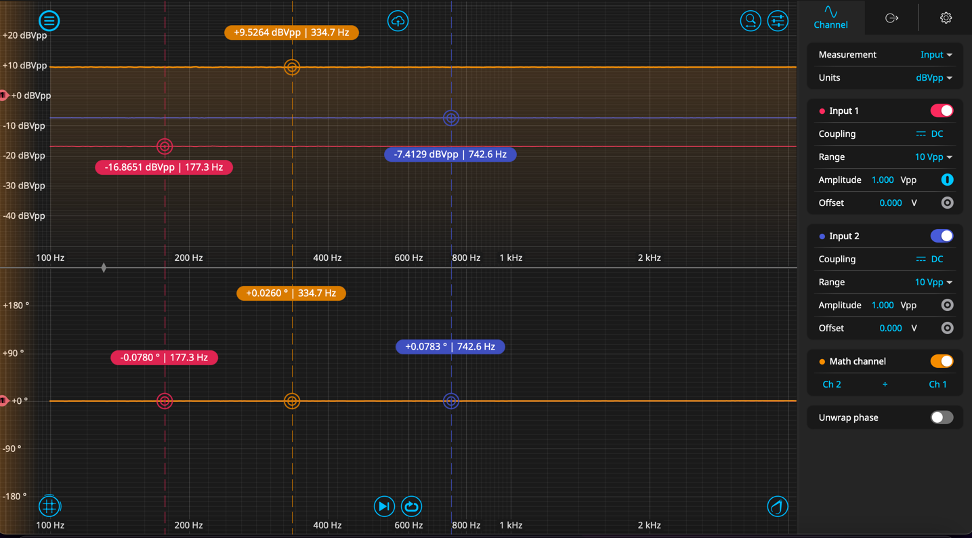Click the -16.8651 dBVpp cursor label
The width and height of the screenshot is (972, 538).
pos(164,167)
